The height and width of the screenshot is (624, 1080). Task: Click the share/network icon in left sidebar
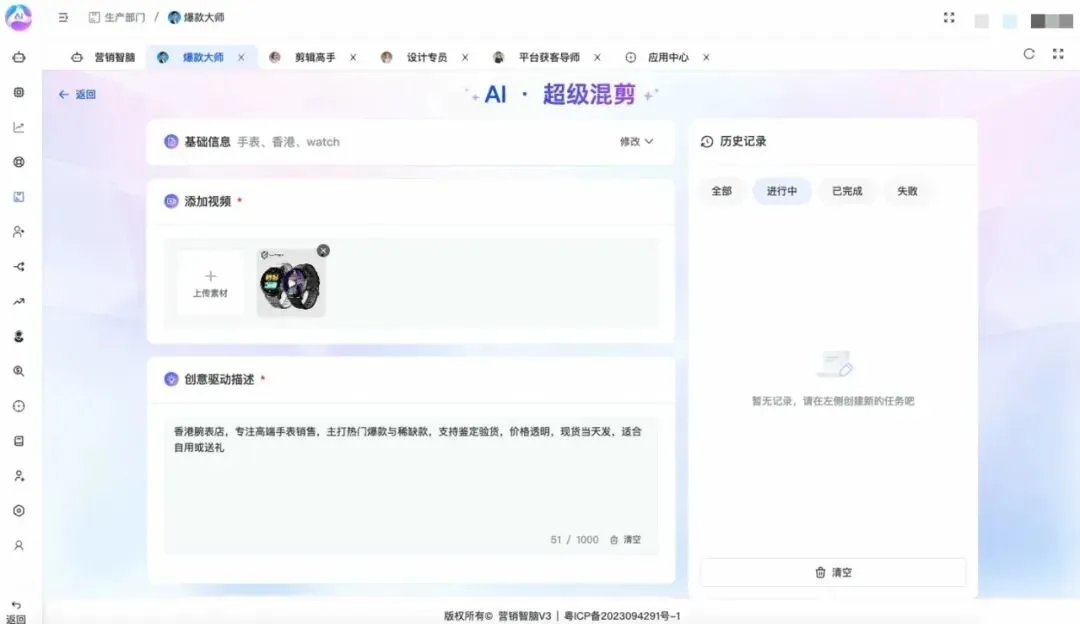point(20,266)
